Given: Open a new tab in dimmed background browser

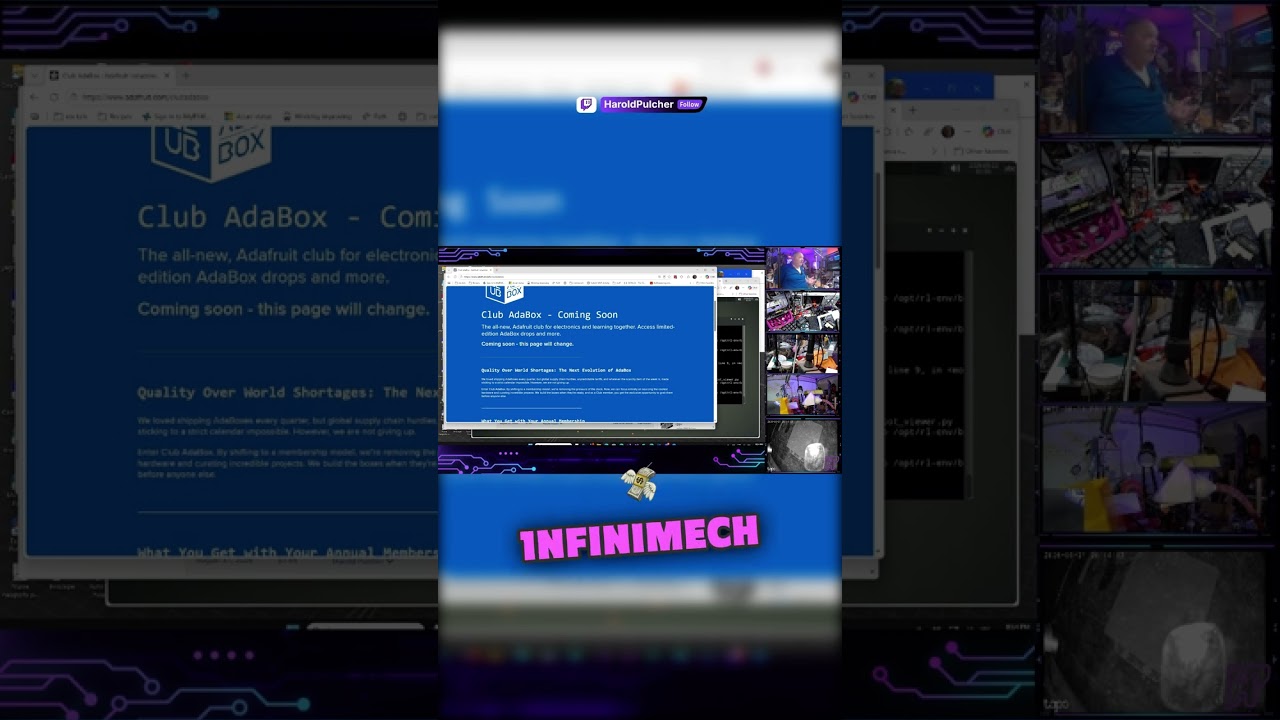Looking at the screenshot, I should pos(186,75).
